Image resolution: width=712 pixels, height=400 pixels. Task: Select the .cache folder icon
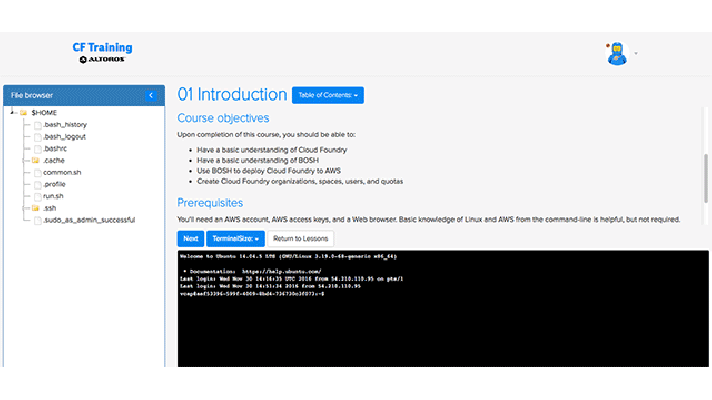coord(35,160)
